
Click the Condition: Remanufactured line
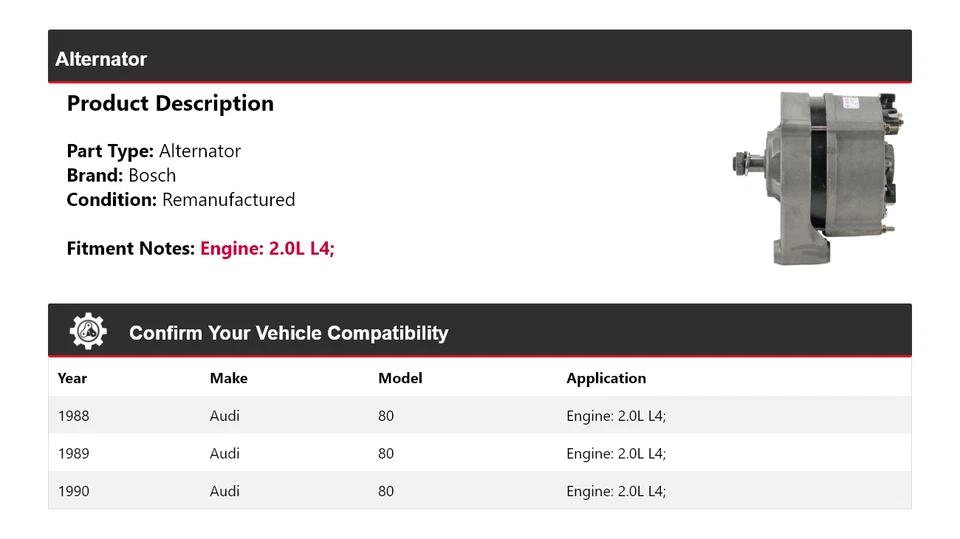coord(181,199)
